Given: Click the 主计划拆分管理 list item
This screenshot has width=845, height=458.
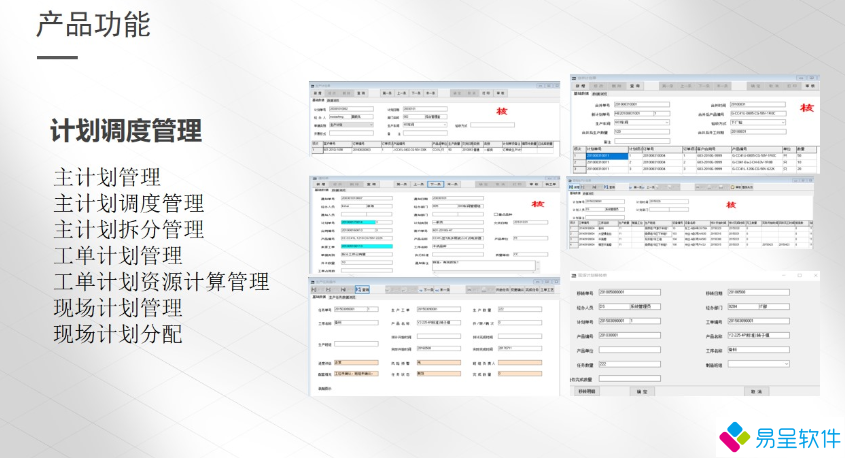Looking at the screenshot, I should (x=129, y=230).
